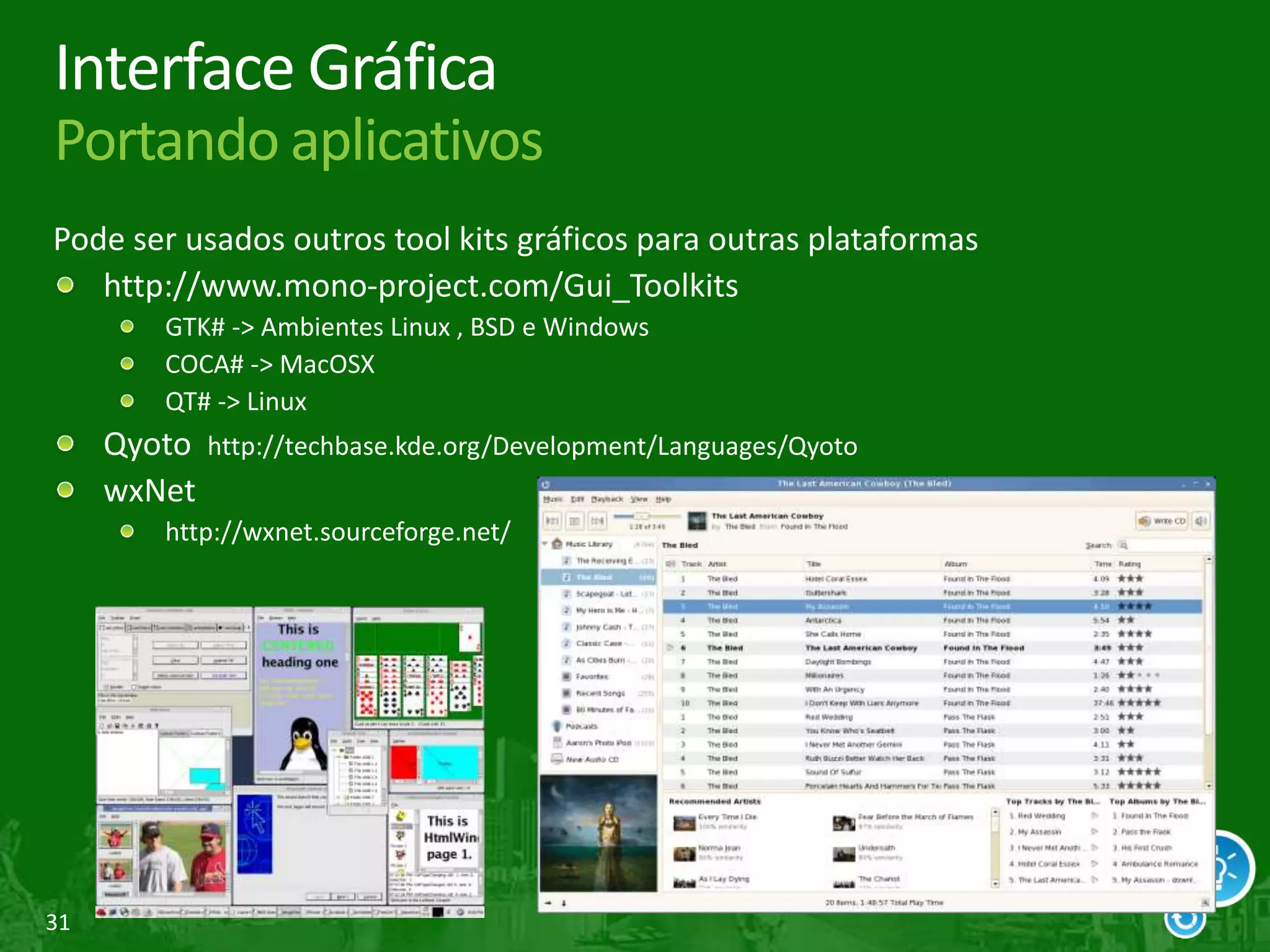Click the Tux penguin image in wxNet collage

click(x=303, y=743)
